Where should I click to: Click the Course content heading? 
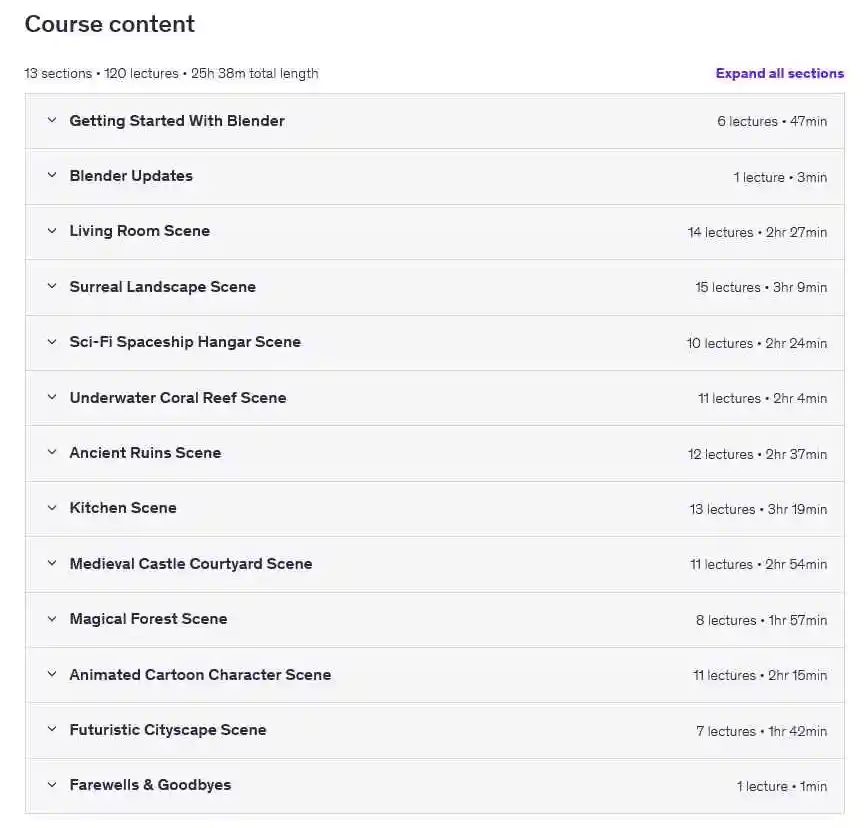[x=110, y=24]
